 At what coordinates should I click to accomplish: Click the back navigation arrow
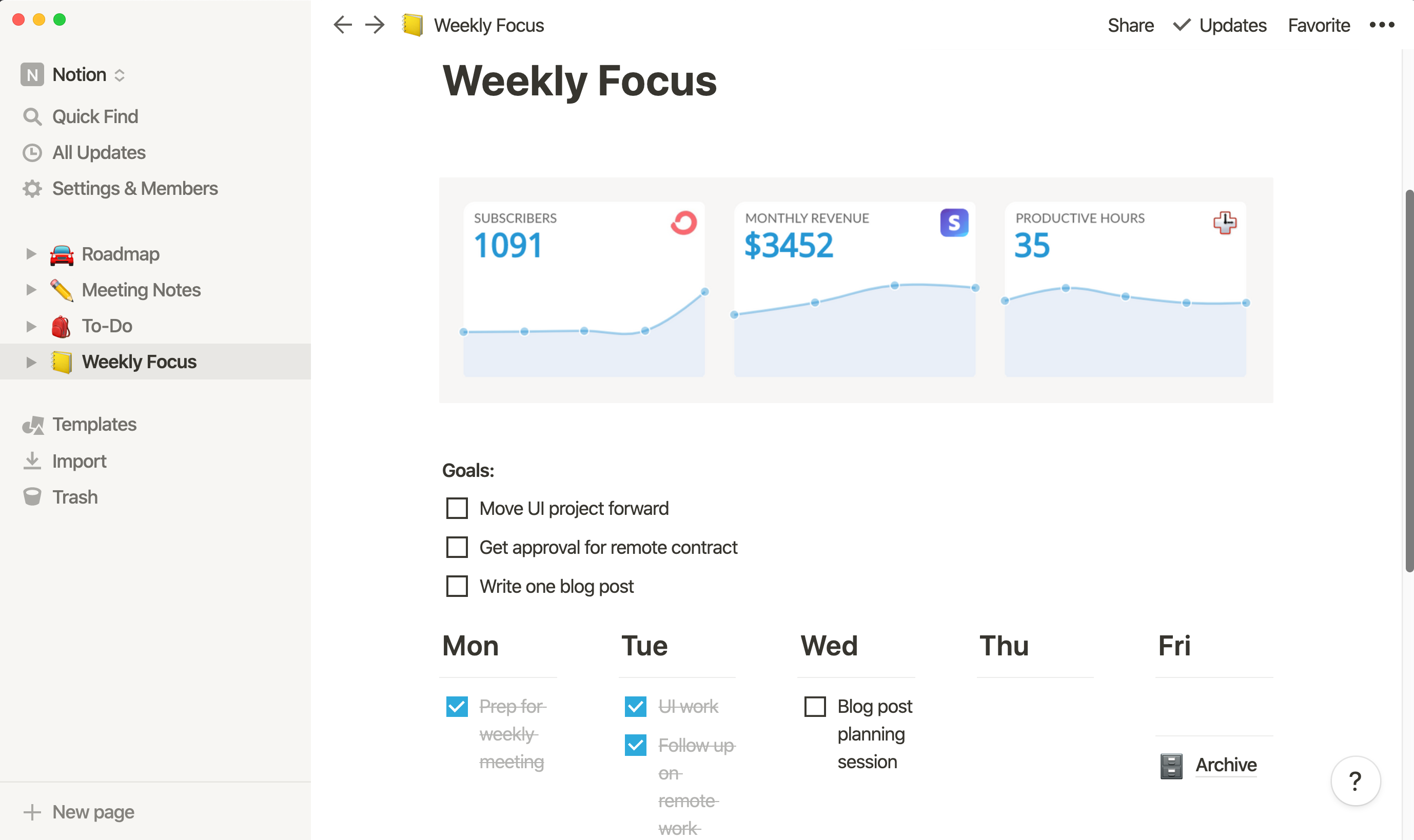tap(344, 25)
